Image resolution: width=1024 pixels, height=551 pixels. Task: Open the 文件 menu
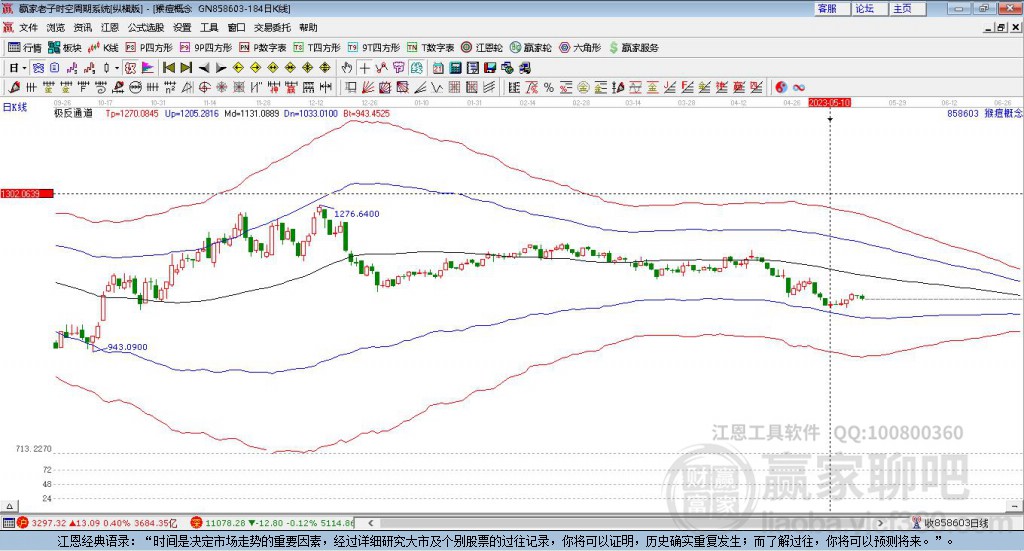(x=29, y=27)
